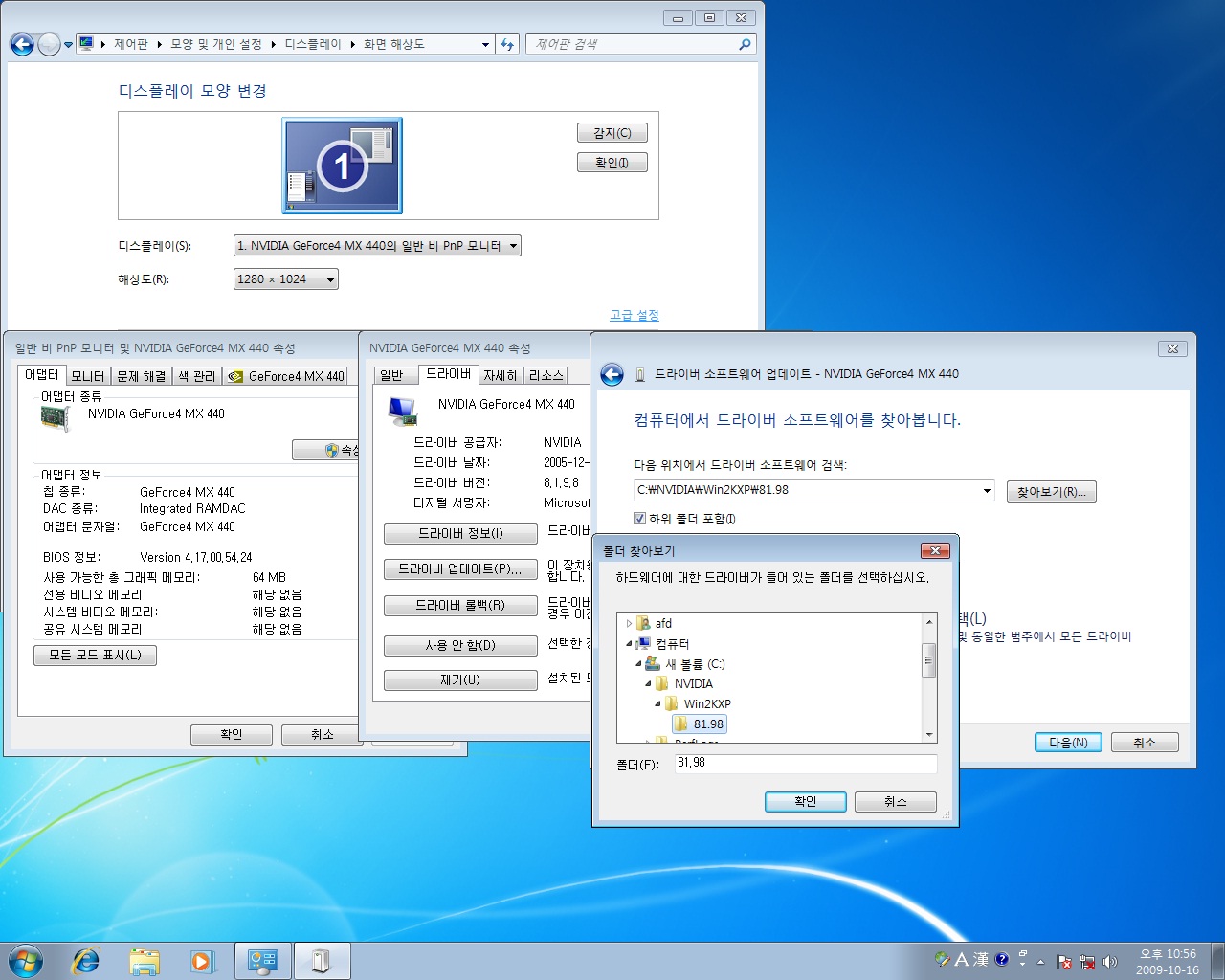Click the volume speaker tray icon
Image resolution: width=1225 pixels, height=980 pixels.
tap(1110, 962)
